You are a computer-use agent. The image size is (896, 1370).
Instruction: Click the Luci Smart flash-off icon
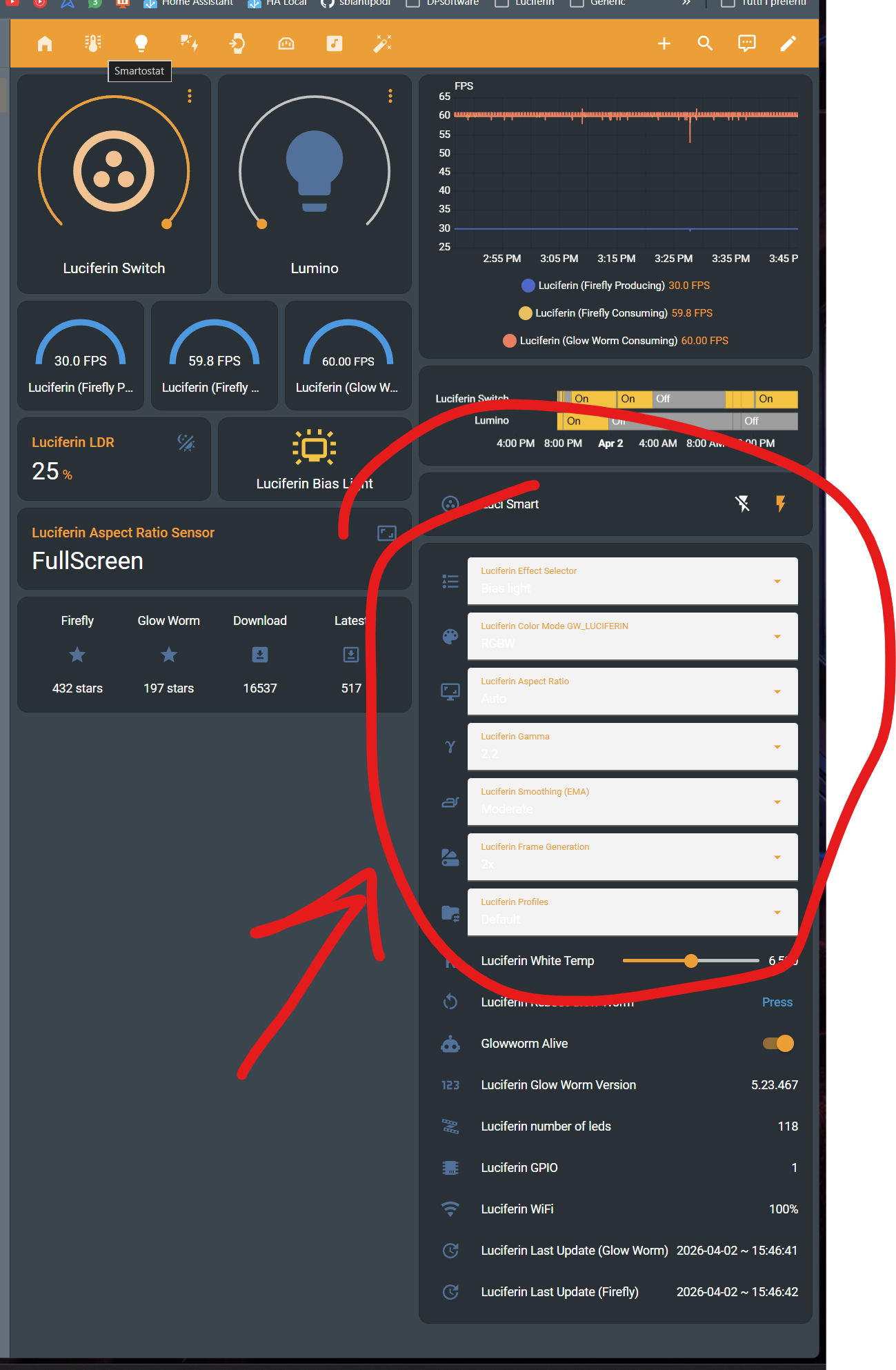pos(742,504)
